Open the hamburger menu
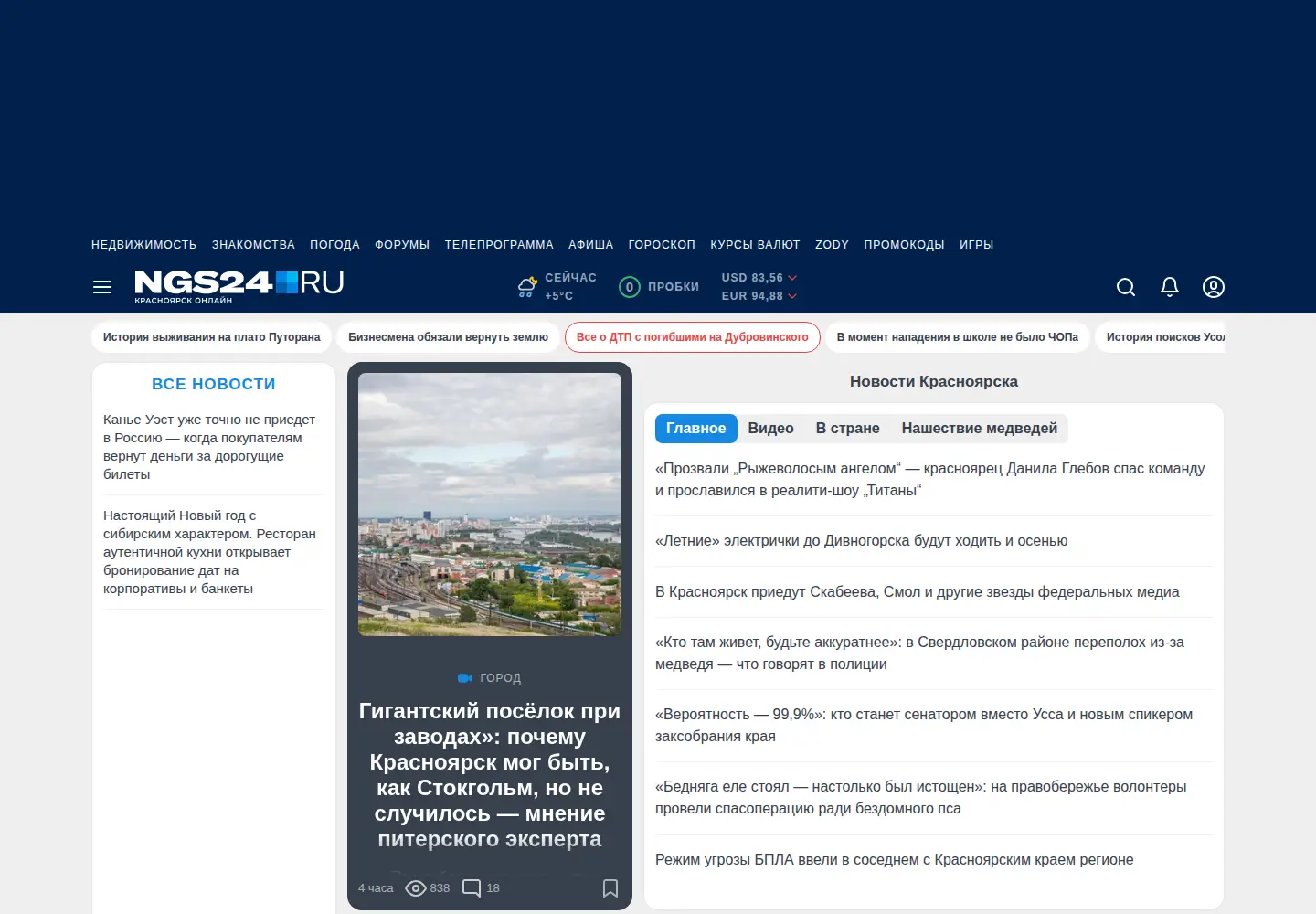 point(102,287)
